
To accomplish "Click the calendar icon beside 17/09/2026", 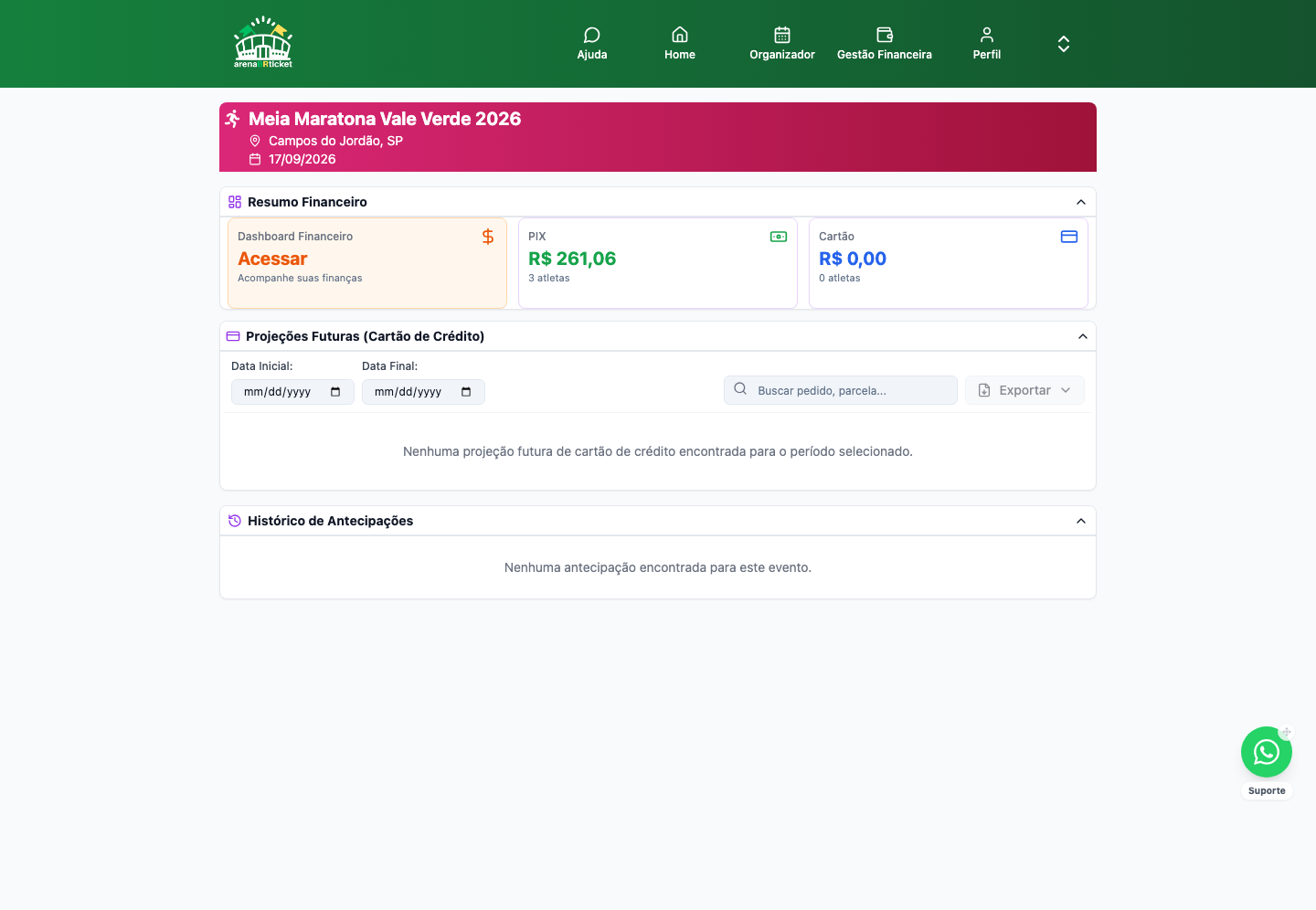I will [255, 159].
